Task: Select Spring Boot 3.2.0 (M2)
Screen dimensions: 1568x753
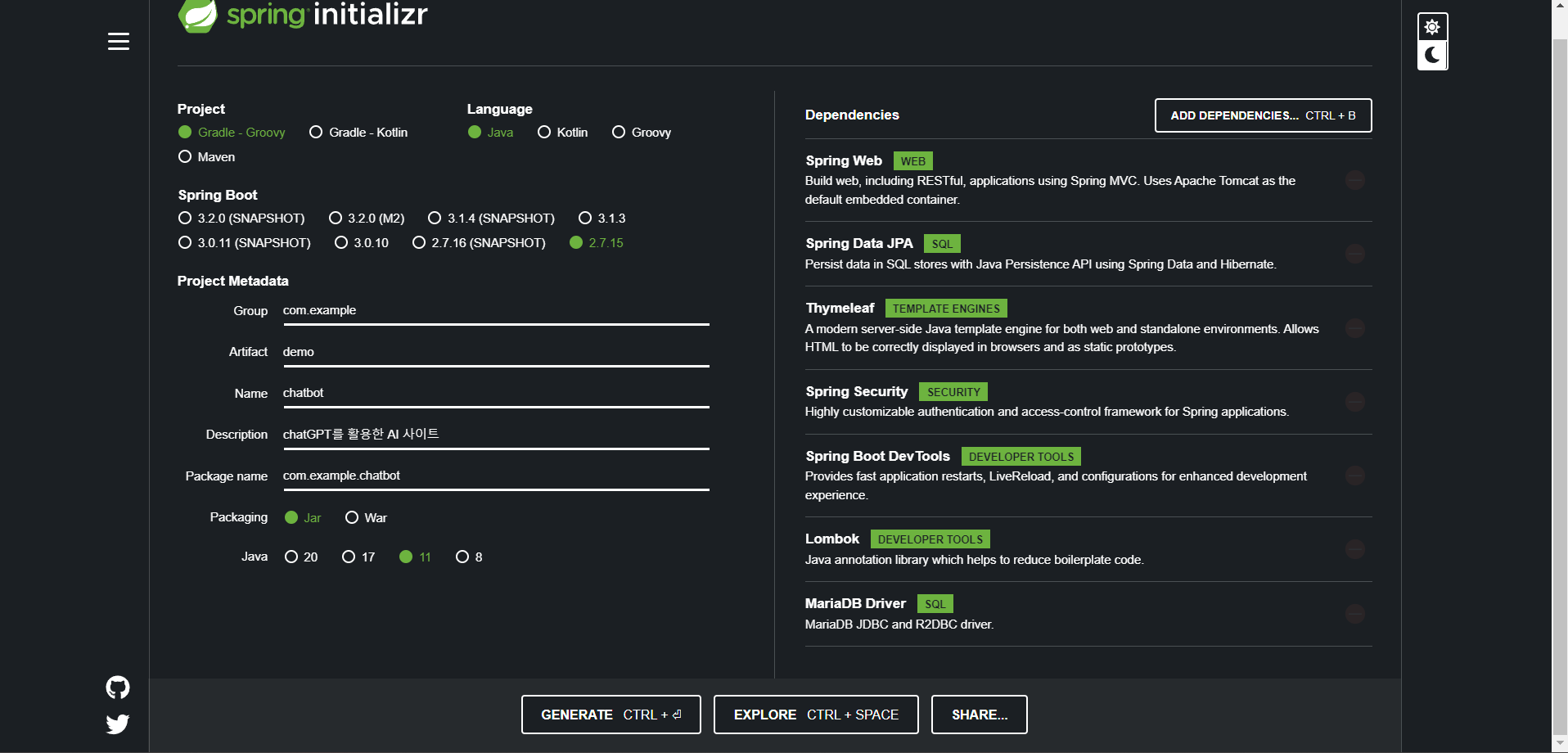Action: pos(367,219)
